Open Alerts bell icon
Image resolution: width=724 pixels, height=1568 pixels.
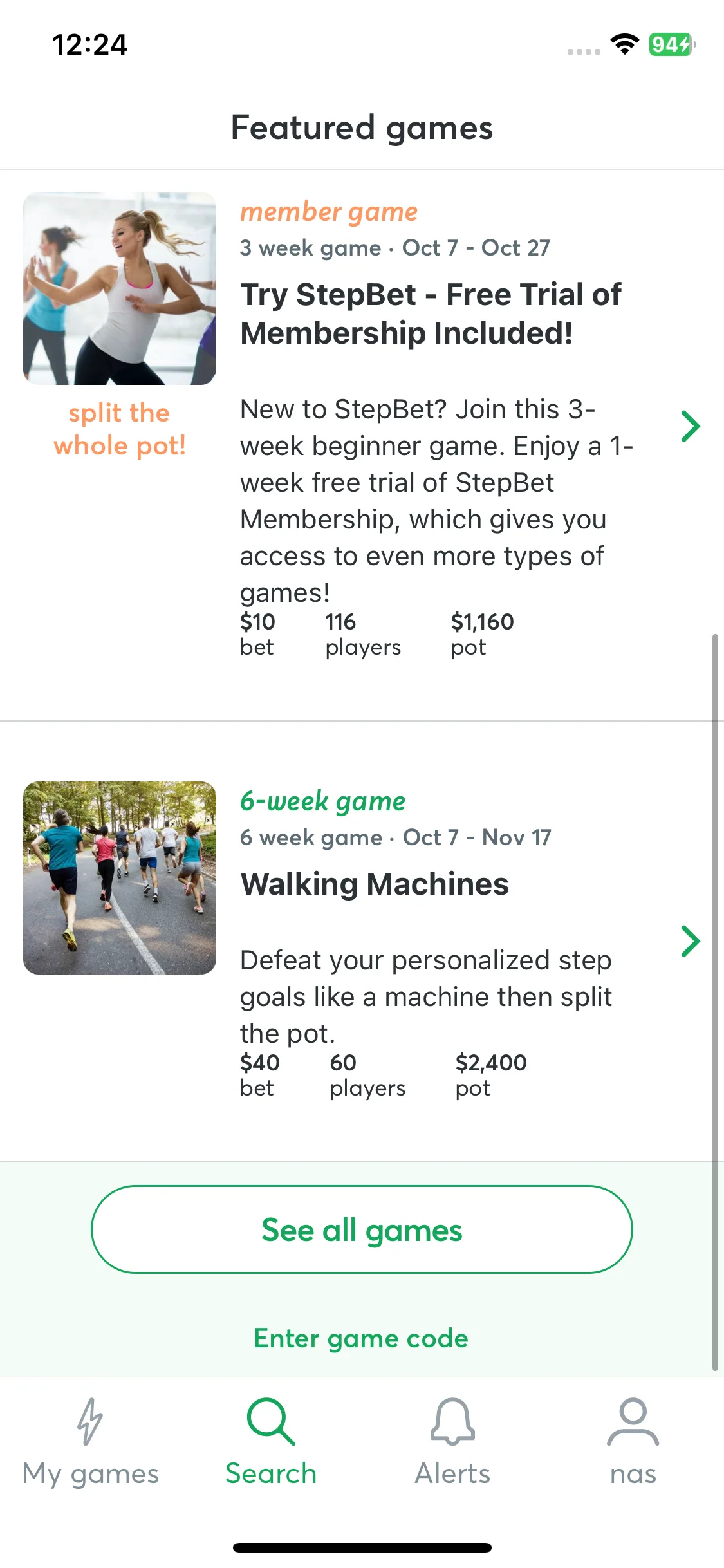[452, 1421]
